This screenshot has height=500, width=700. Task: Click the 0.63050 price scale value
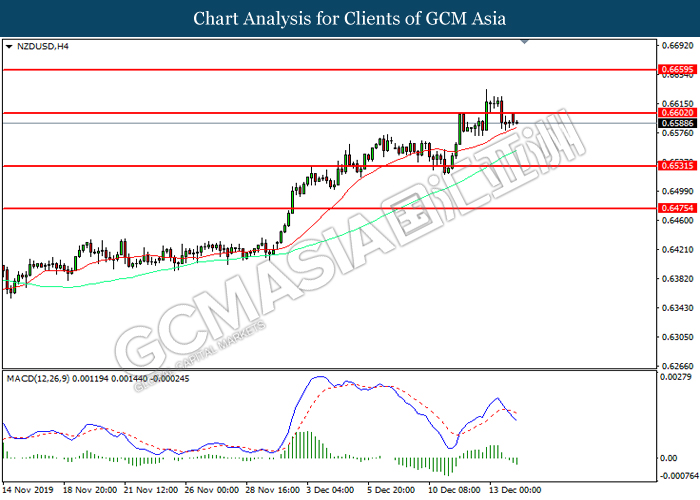click(678, 337)
